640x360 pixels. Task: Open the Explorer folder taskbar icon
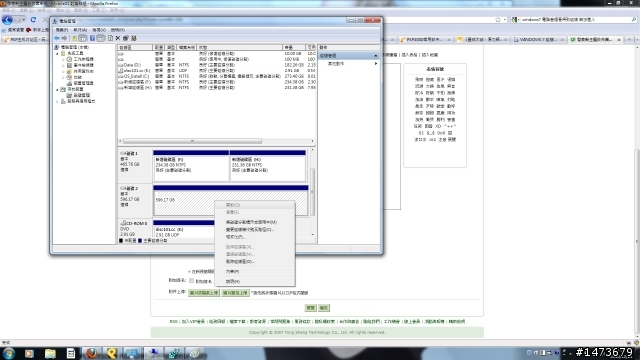click(x=50, y=353)
